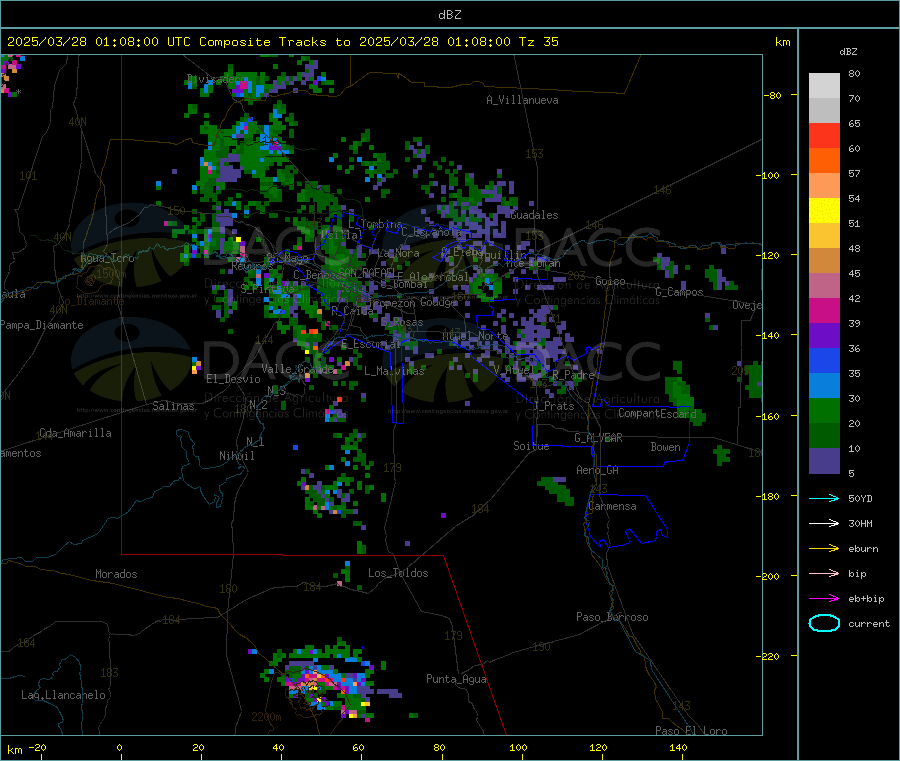The image size is (900, 761).
Task: Click the 'Paso_Barroso' map label
Action: [x=612, y=617]
